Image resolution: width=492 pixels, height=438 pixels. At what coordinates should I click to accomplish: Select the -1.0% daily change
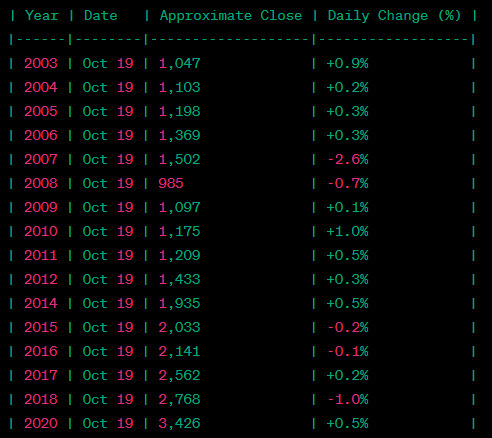coord(348,399)
